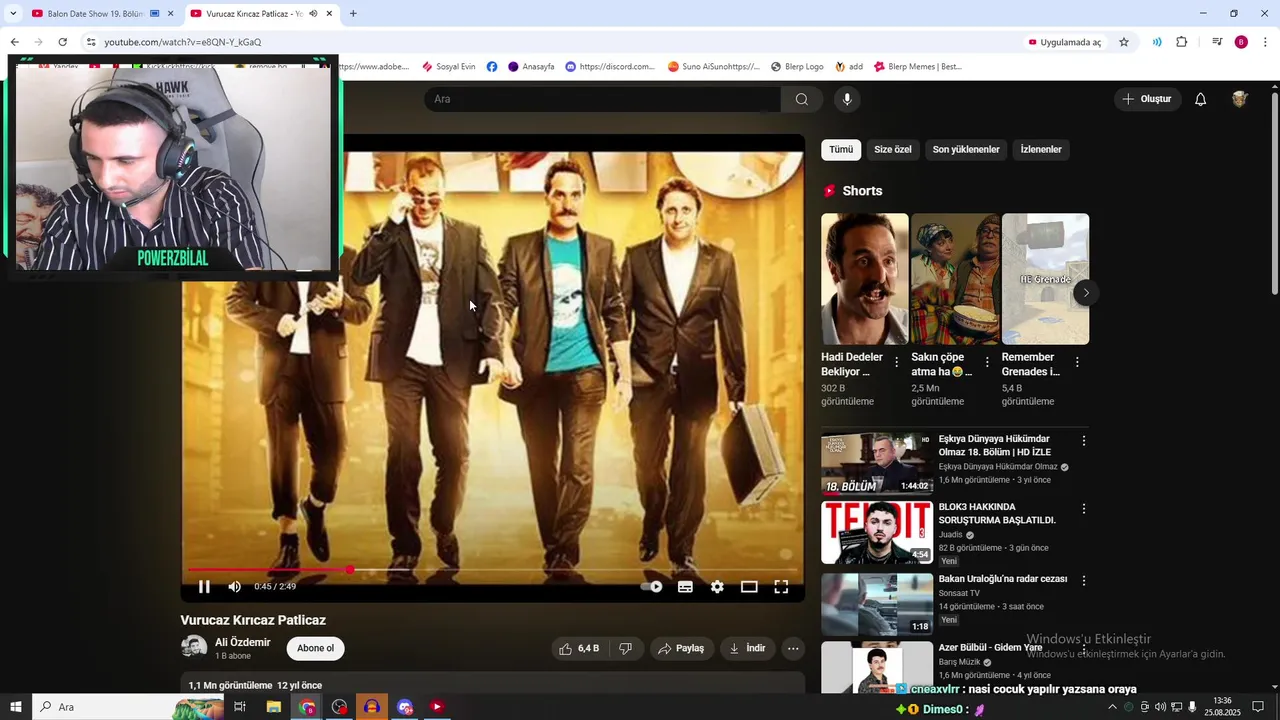
Task: Search tabs via top-left dropdown arrow
Action: point(13,14)
